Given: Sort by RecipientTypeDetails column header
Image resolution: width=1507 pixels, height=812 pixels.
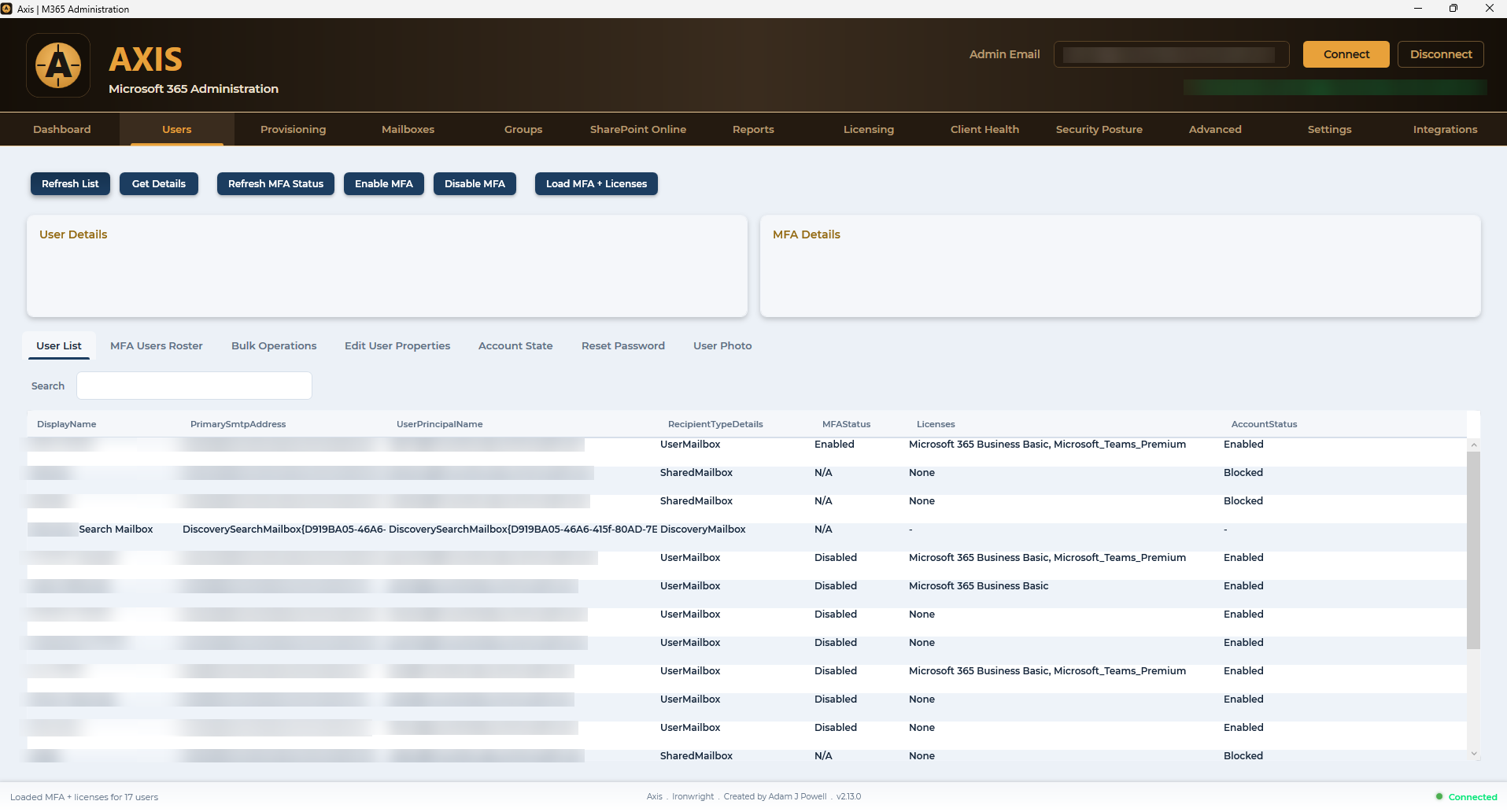Looking at the screenshot, I should 715,424.
